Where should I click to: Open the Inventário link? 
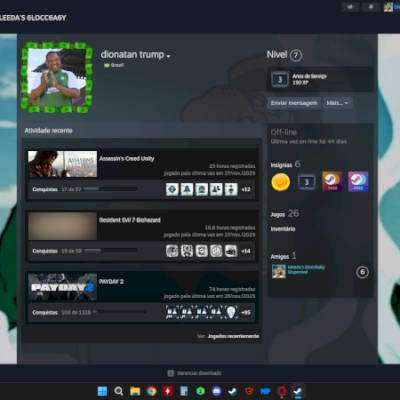[283, 229]
